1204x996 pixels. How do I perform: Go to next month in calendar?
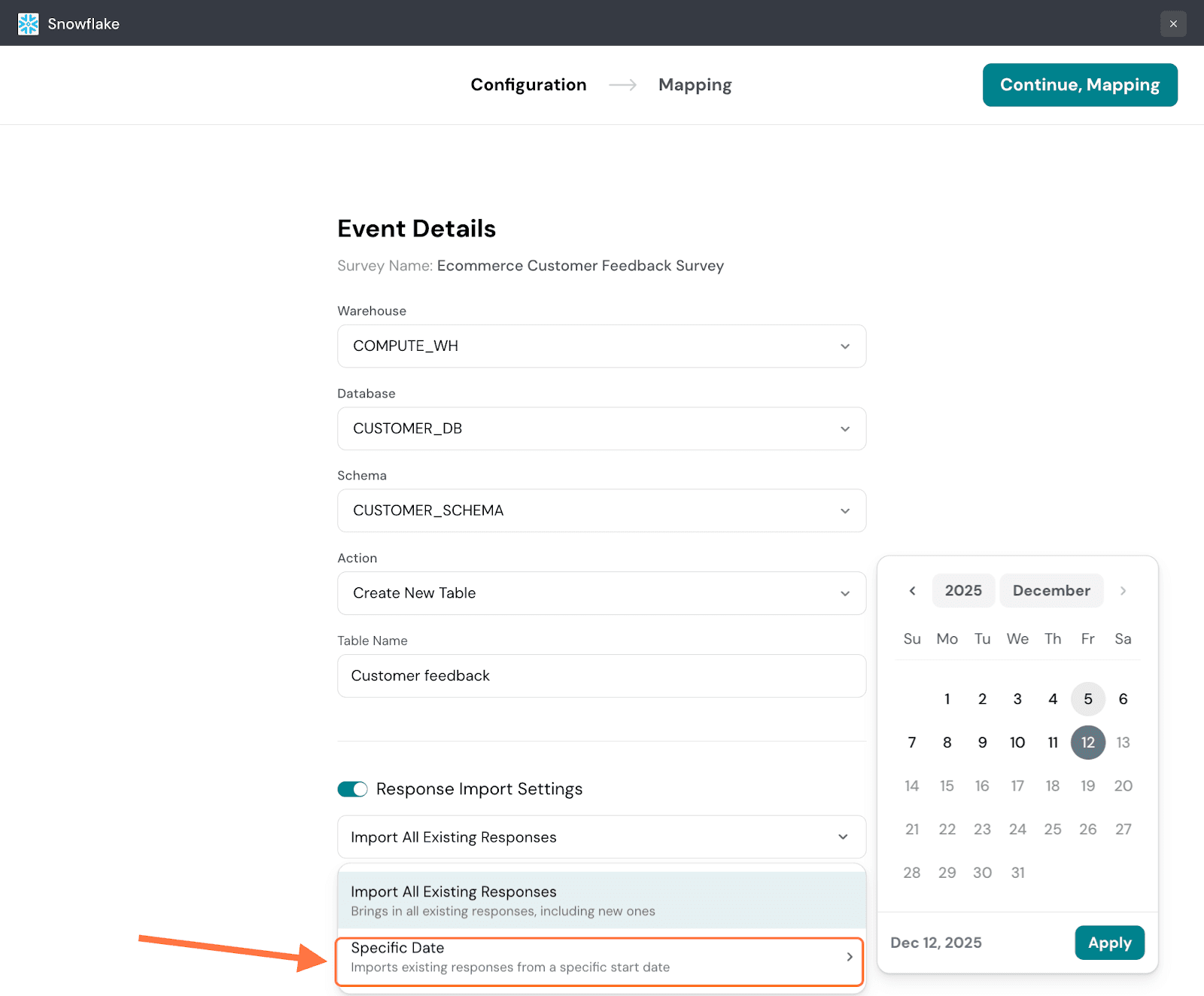[x=1123, y=591]
